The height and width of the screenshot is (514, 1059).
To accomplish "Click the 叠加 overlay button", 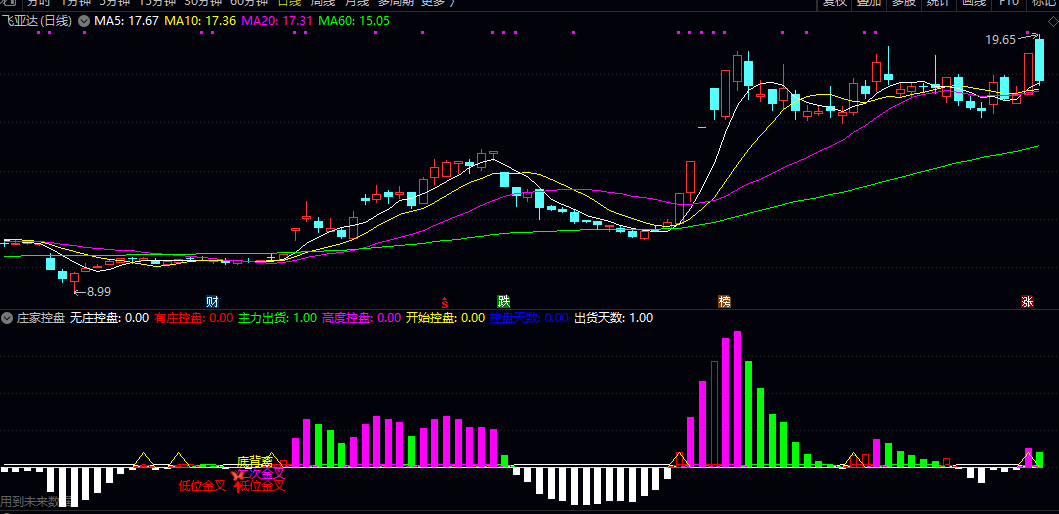I will (x=869, y=3).
